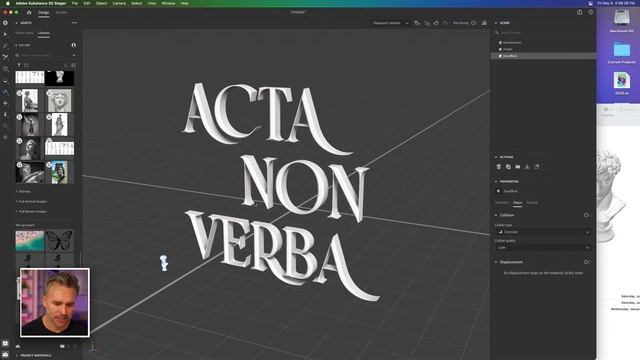
Task: Collapse the Assets panel header
Action: point(17,23)
